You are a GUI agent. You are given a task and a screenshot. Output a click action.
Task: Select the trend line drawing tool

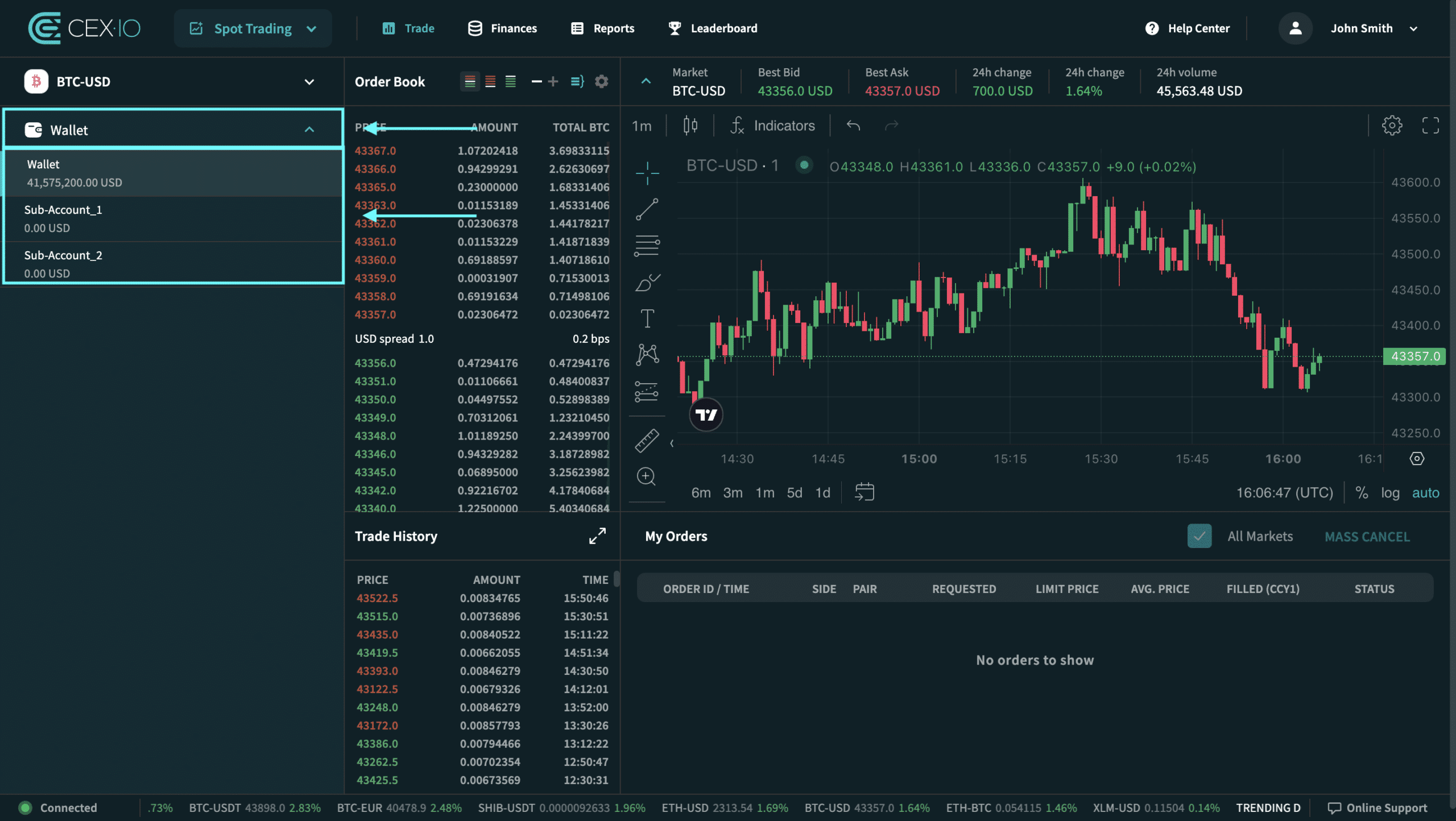click(x=647, y=209)
